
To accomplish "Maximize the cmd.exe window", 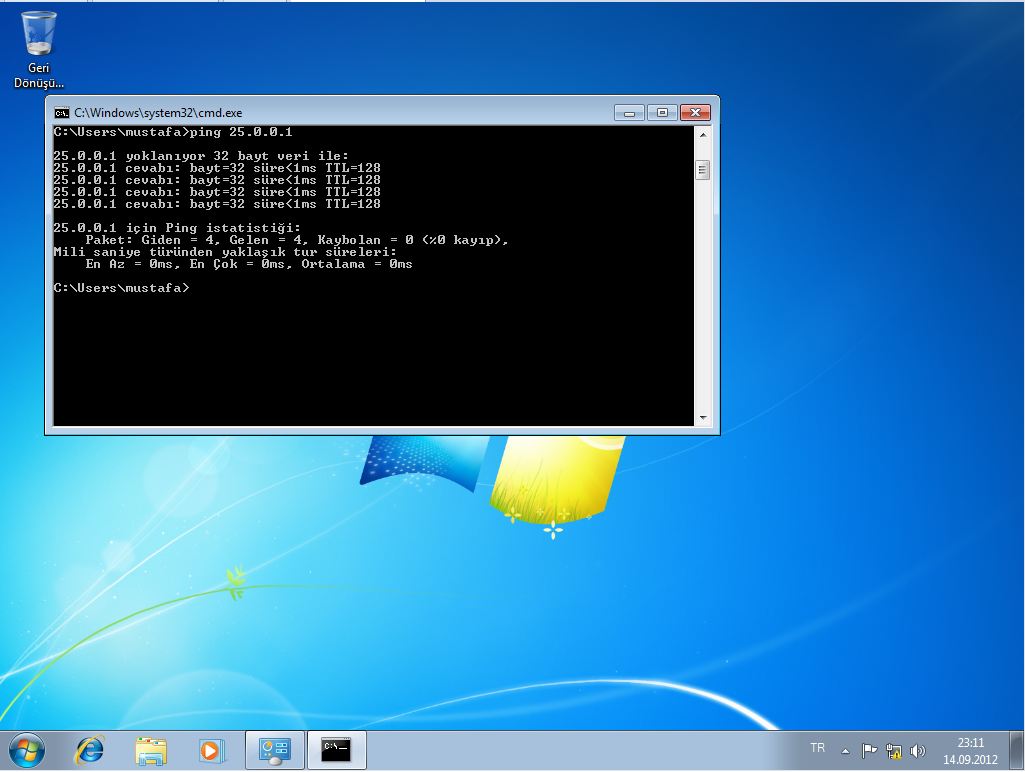I will pyautogui.click(x=662, y=113).
